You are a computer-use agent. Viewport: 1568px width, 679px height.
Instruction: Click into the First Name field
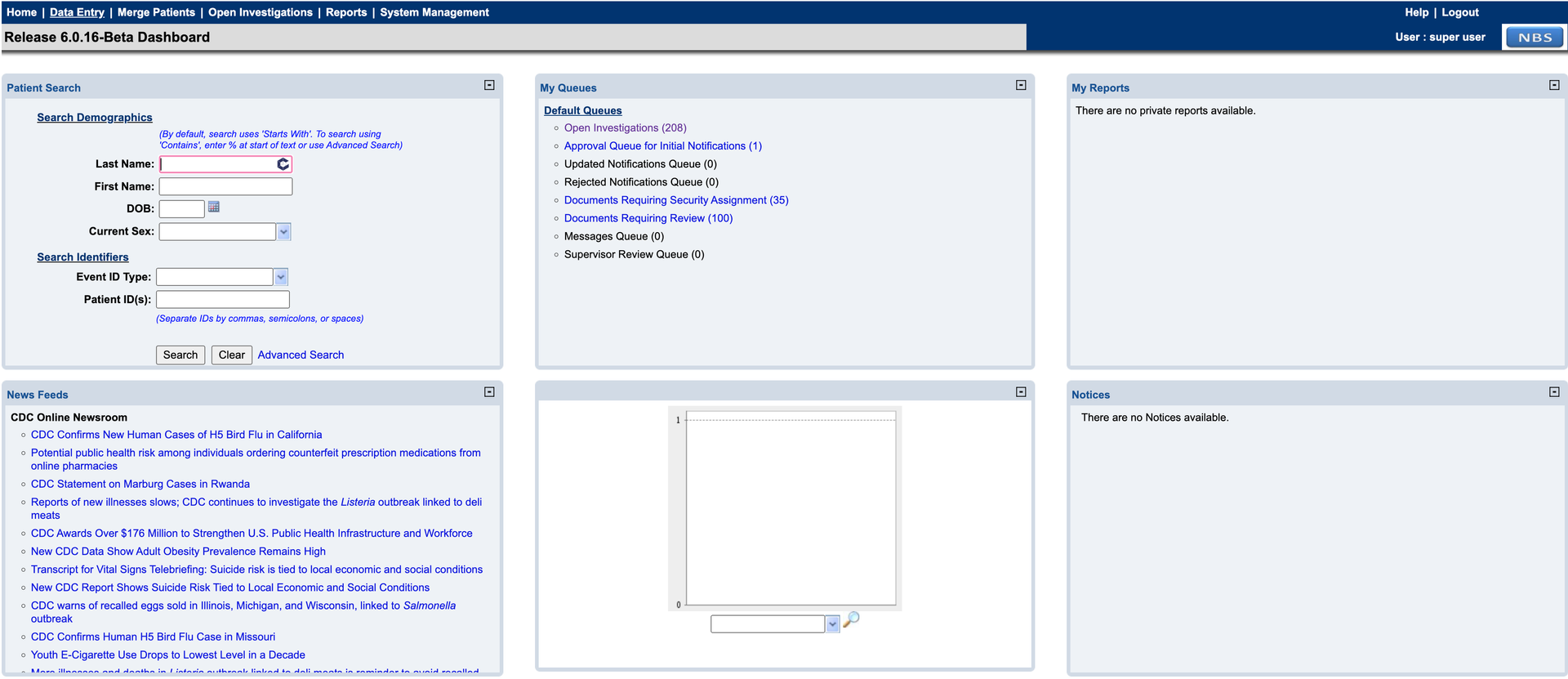(225, 187)
